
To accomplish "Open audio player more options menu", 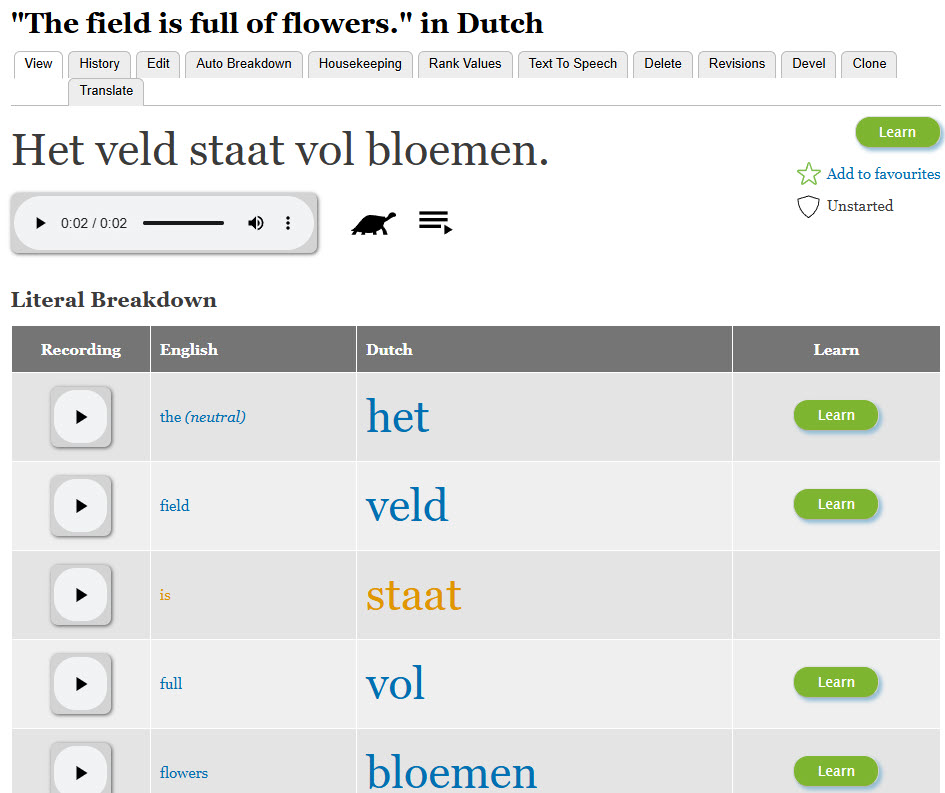I will 288,223.
